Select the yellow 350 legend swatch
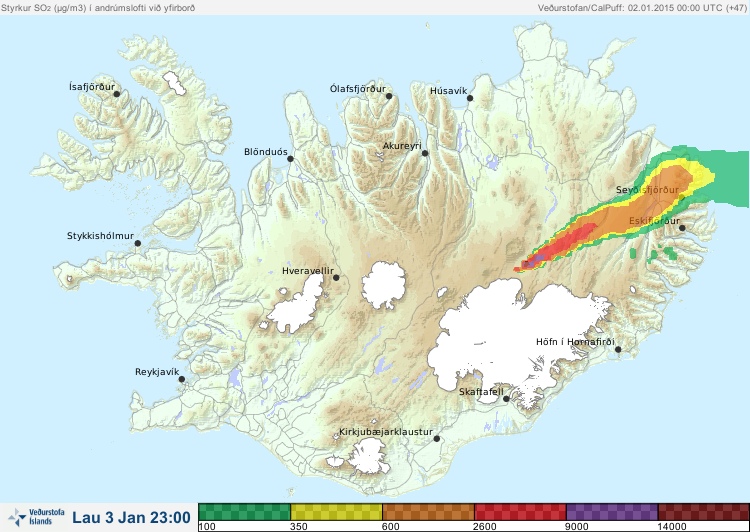The width and height of the screenshot is (750, 532). (x=337, y=512)
